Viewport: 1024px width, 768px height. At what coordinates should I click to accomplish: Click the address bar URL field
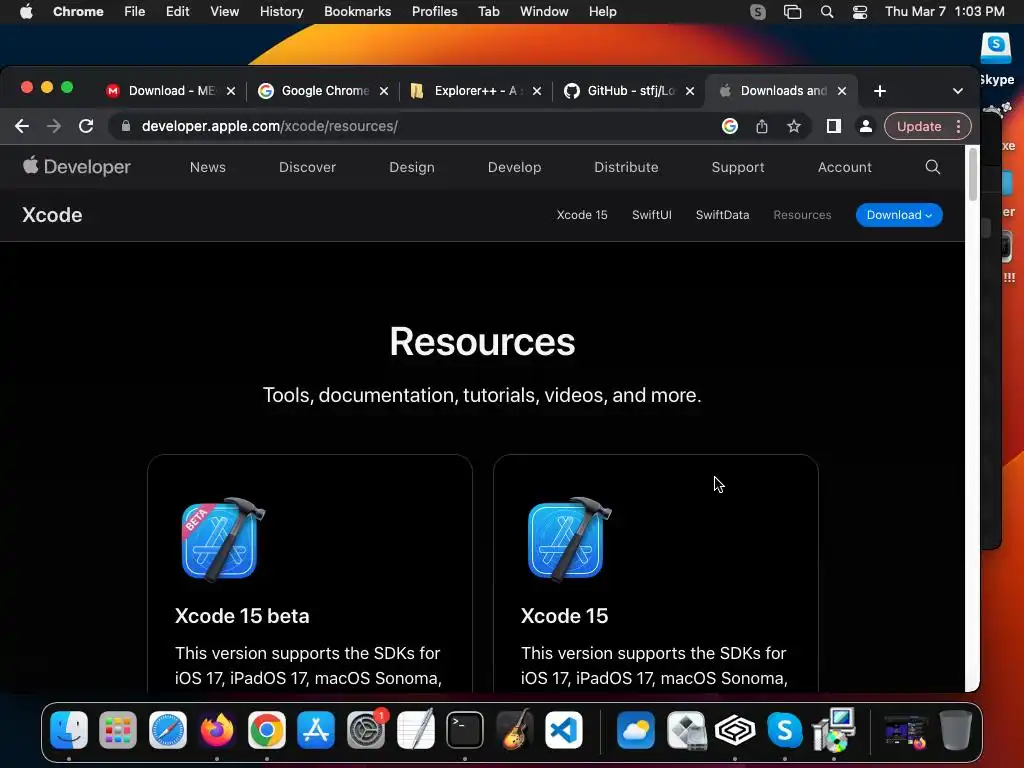(x=418, y=126)
